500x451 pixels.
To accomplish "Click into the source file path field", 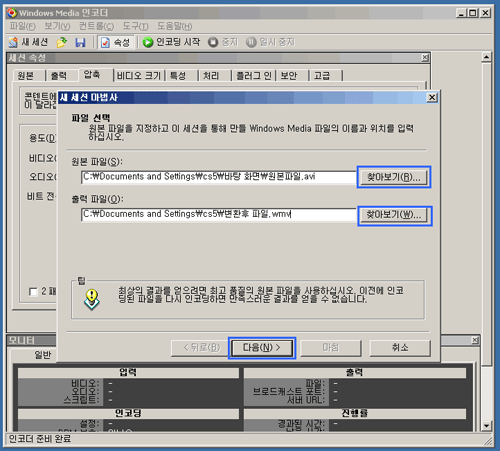I will (x=218, y=177).
